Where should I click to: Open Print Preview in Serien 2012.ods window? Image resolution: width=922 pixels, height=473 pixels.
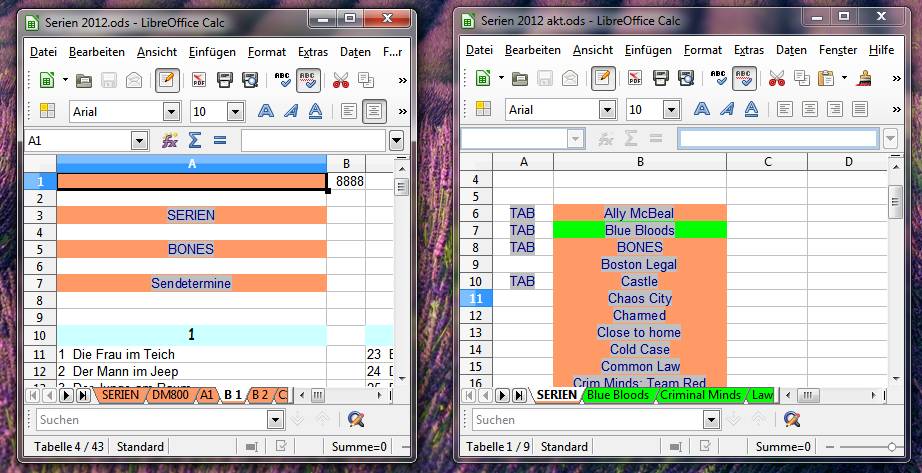[250, 80]
